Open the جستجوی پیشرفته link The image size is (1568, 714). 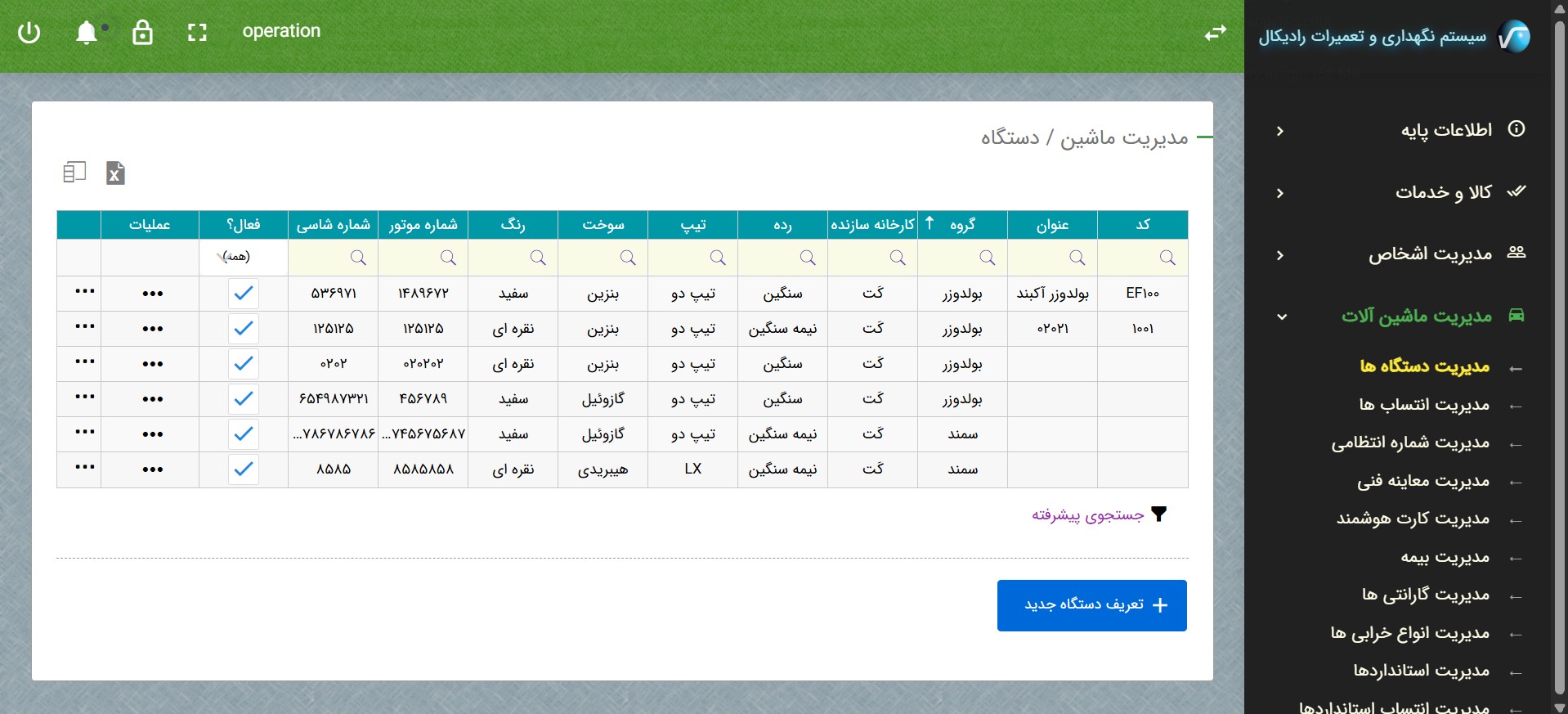pos(1087,515)
